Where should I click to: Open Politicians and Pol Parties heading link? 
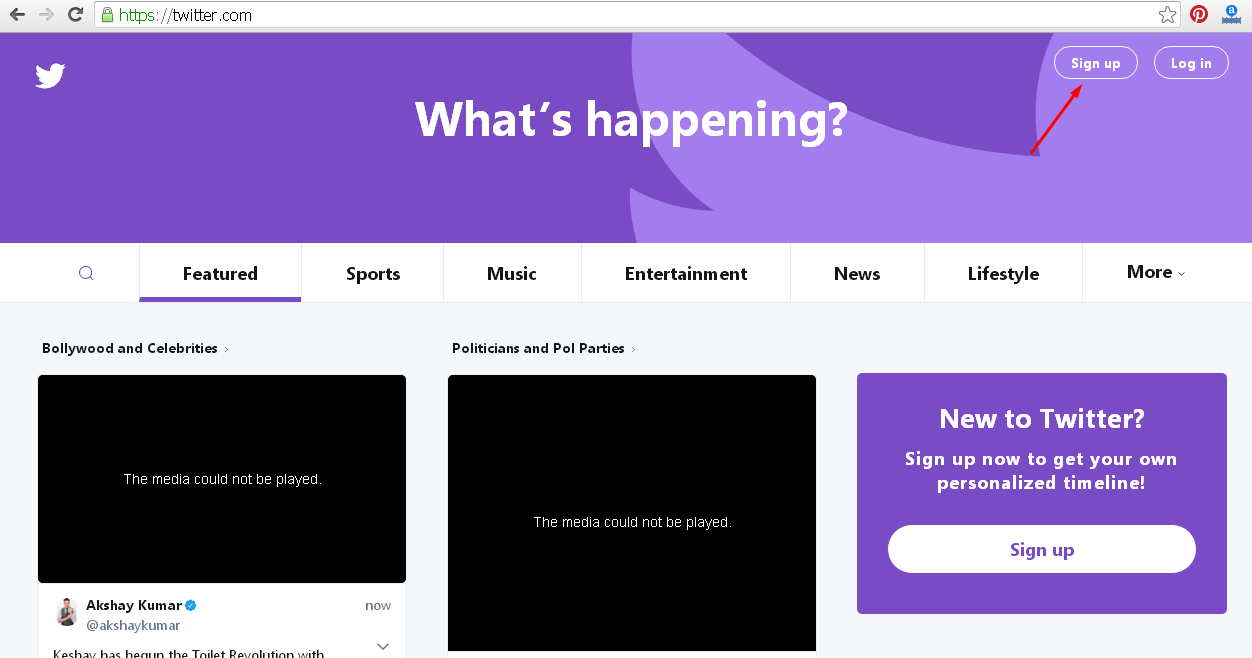538,348
